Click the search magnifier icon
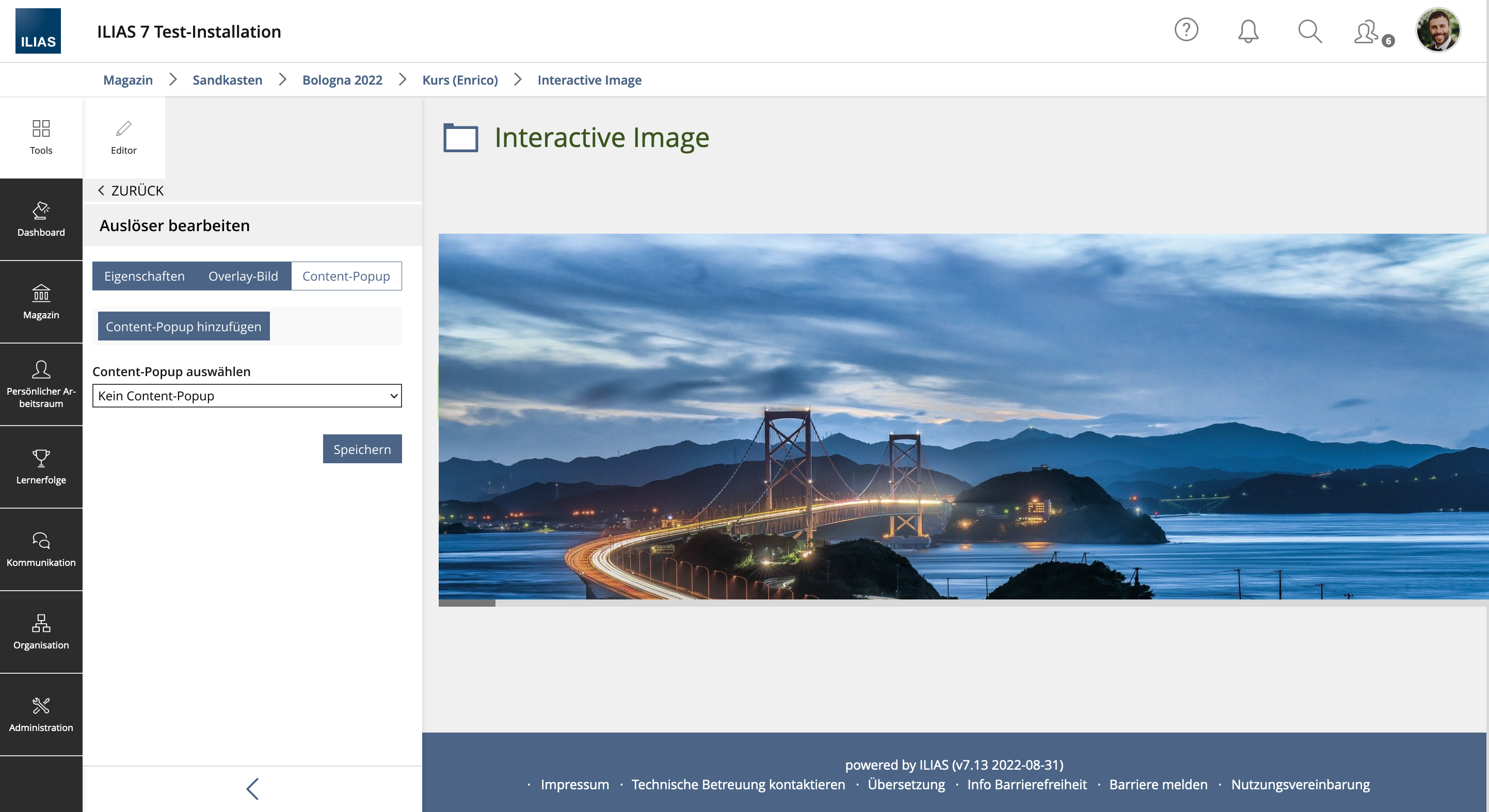The image size is (1489, 812). (x=1309, y=31)
